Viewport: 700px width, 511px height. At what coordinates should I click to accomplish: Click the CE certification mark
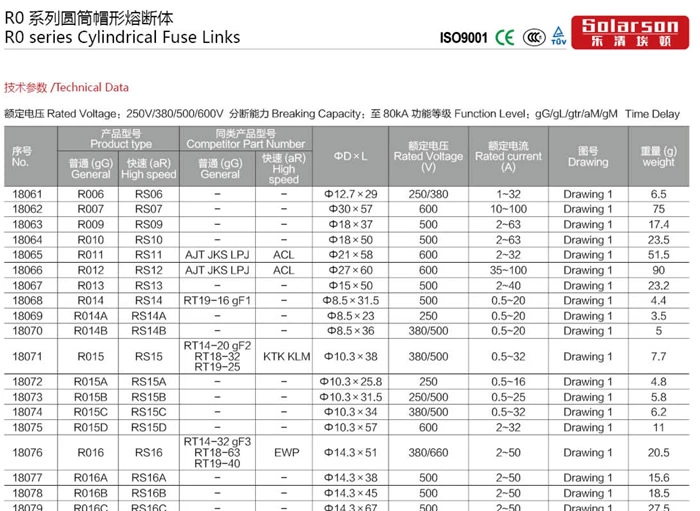tap(505, 38)
